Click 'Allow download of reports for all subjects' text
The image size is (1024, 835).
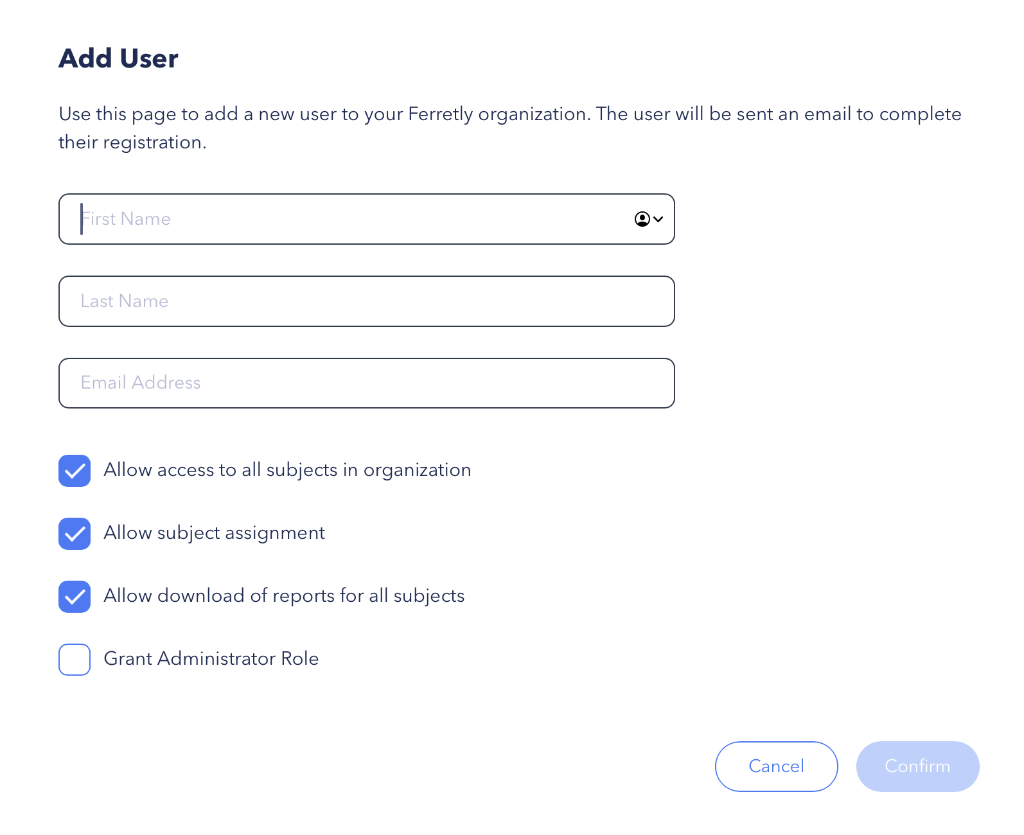click(x=284, y=595)
